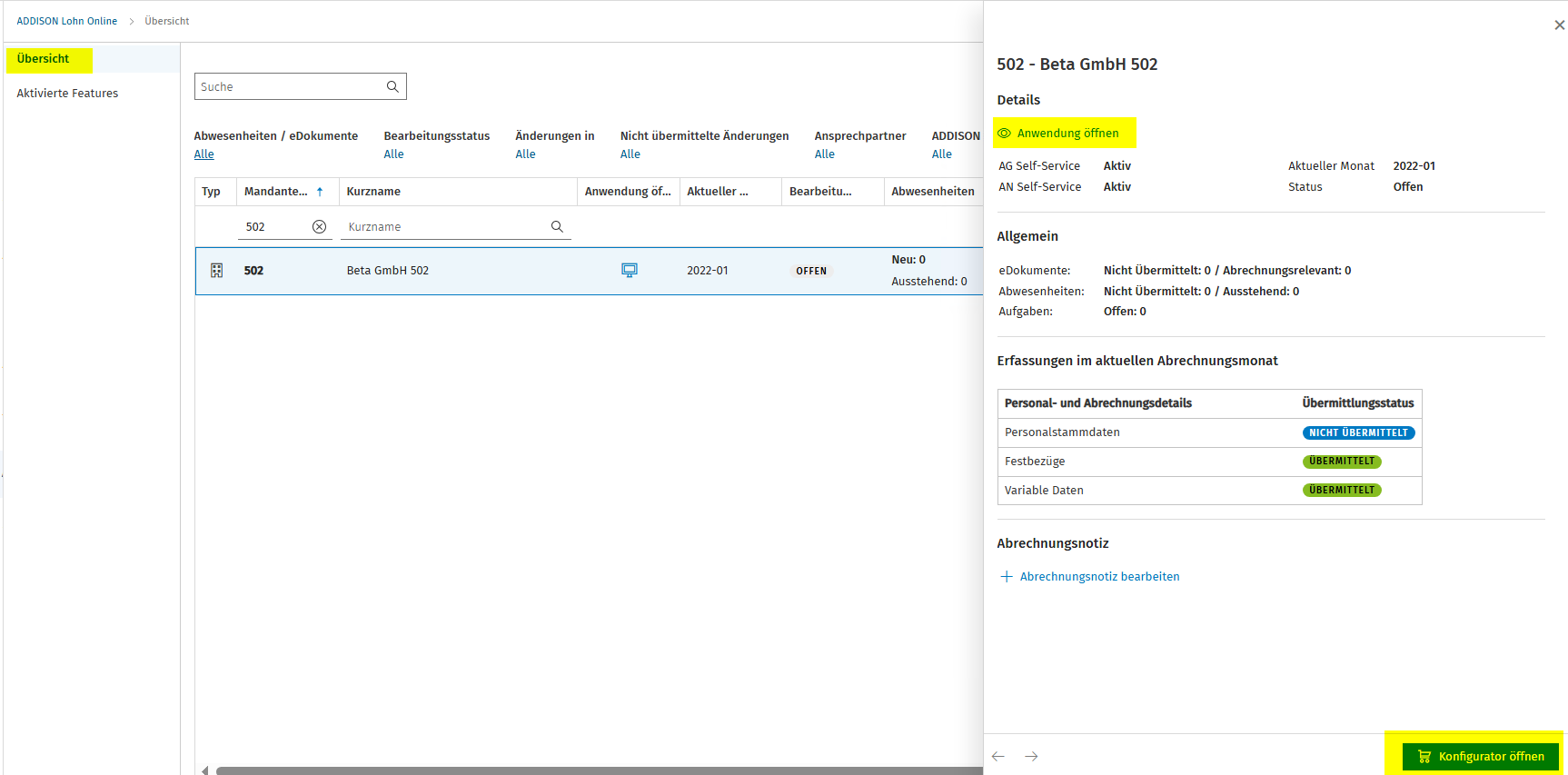Select Aktivierte Features in the left navigation
This screenshot has width=1568, height=775.
tap(67, 94)
